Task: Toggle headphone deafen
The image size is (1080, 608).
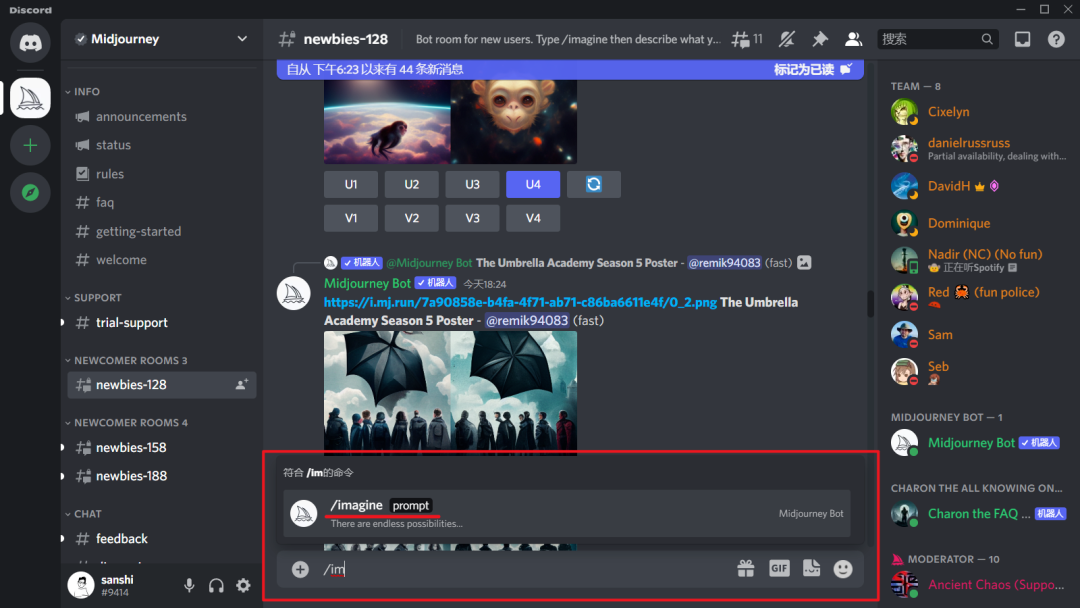Action: tap(216, 586)
